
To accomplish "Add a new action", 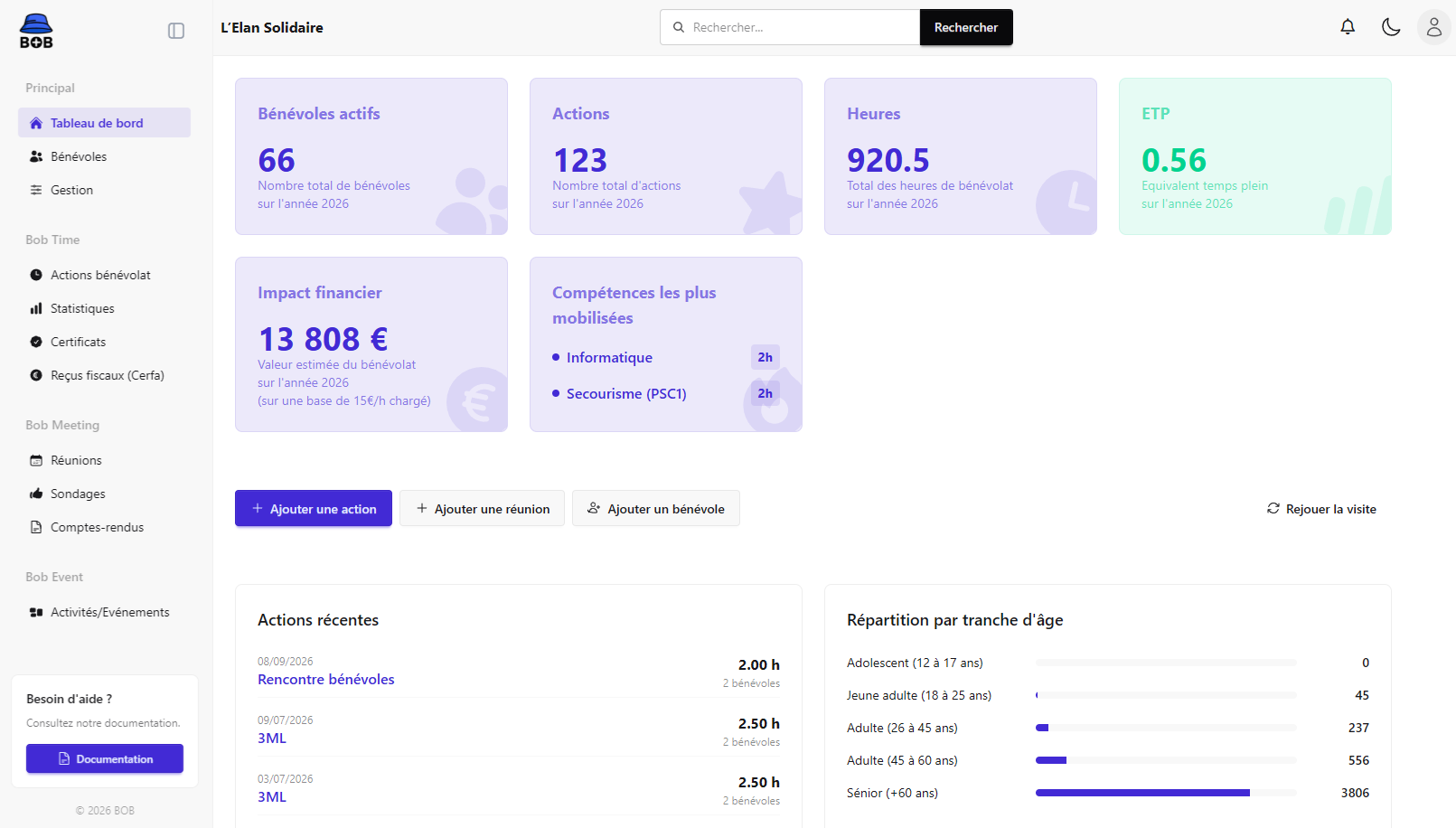I will coord(314,508).
